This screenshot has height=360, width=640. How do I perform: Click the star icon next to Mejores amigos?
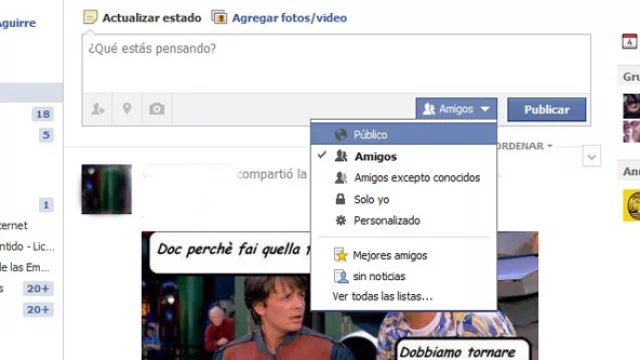coord(340,255)
